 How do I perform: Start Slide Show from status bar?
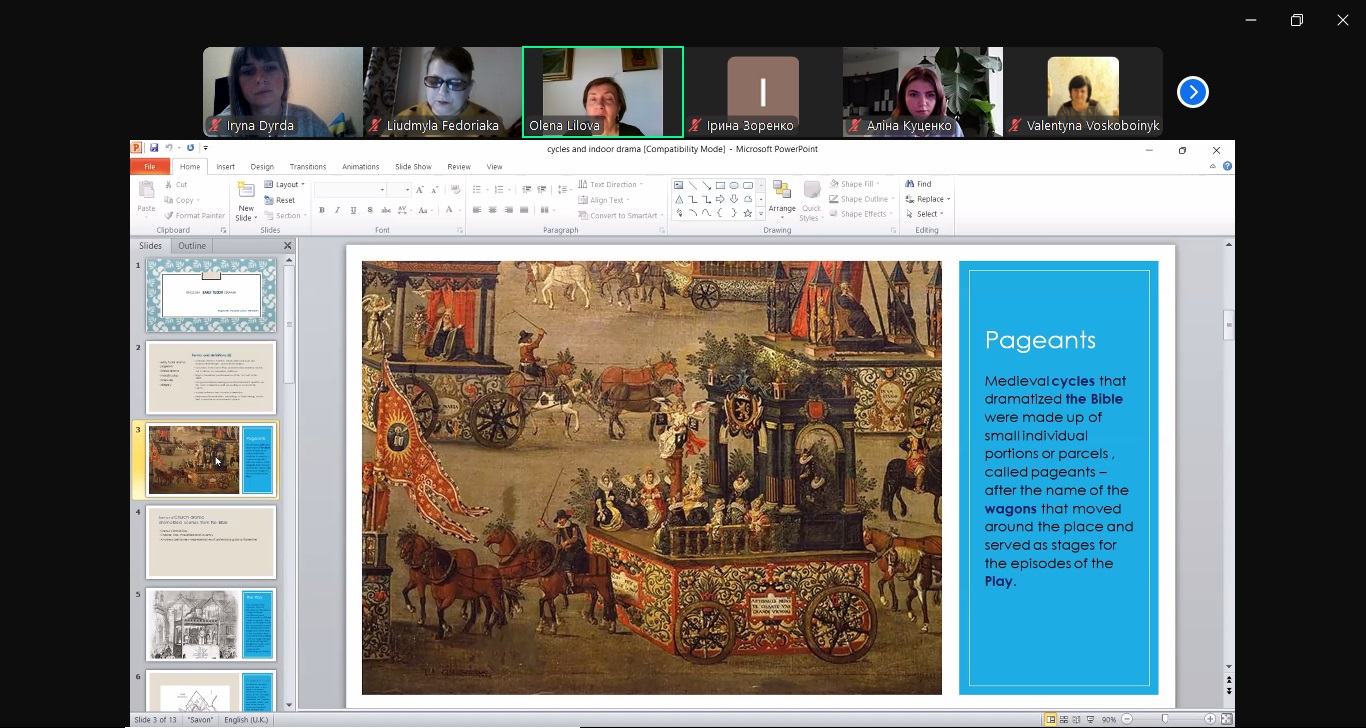[x=1089, y=719]
